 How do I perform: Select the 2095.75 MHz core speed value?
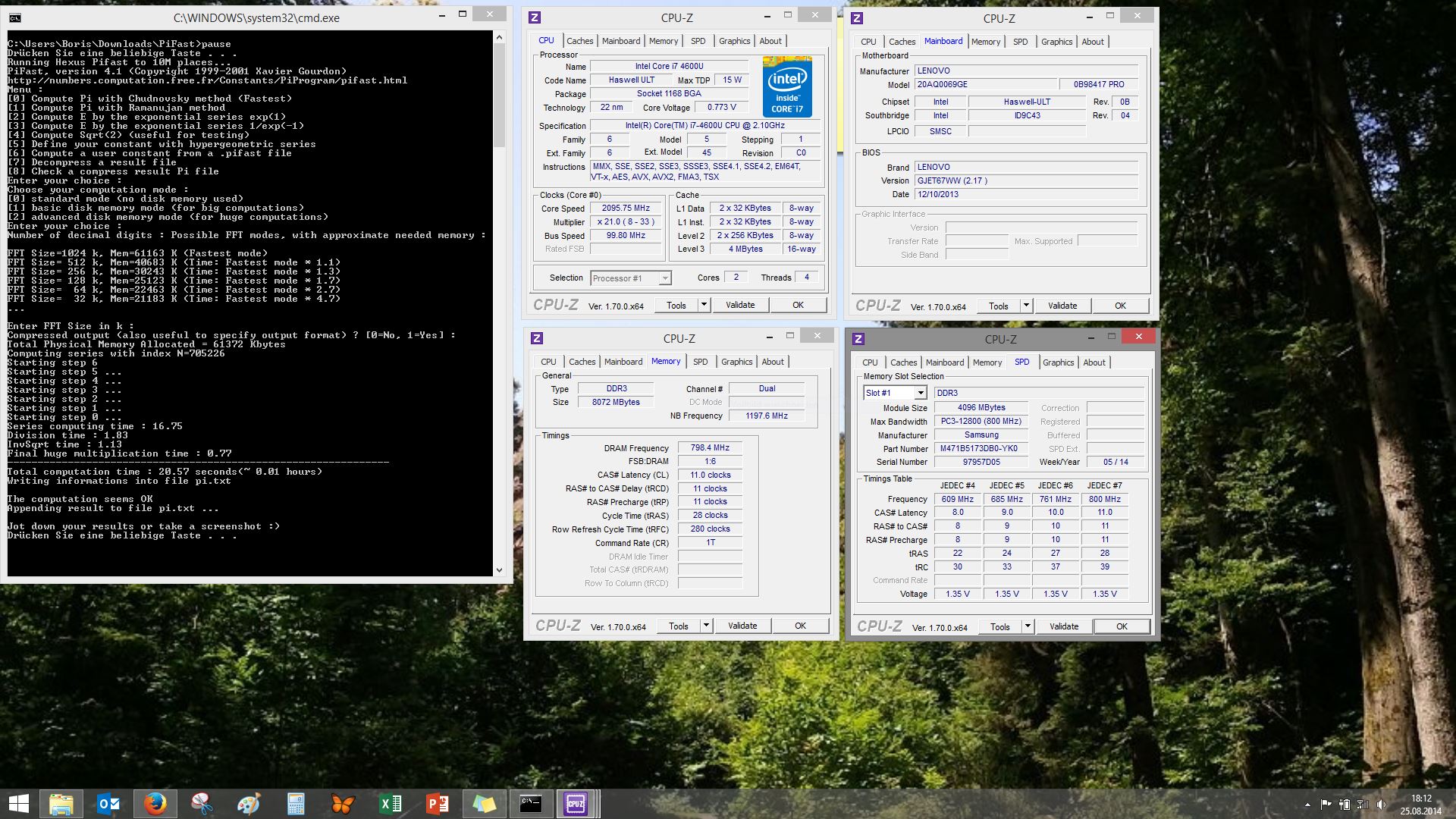tap(626, 208)
